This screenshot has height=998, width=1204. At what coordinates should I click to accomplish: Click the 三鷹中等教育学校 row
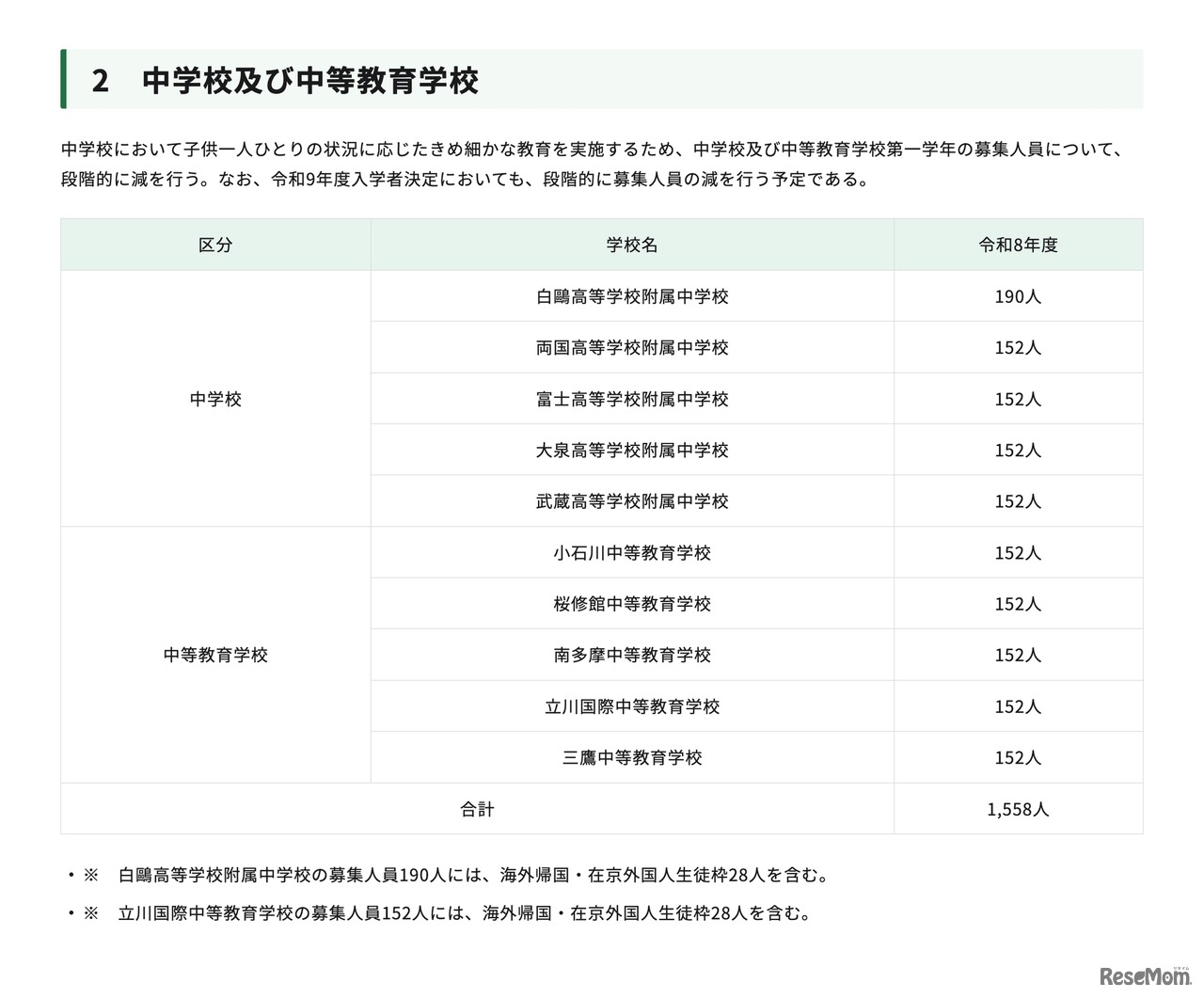[631, 757]
